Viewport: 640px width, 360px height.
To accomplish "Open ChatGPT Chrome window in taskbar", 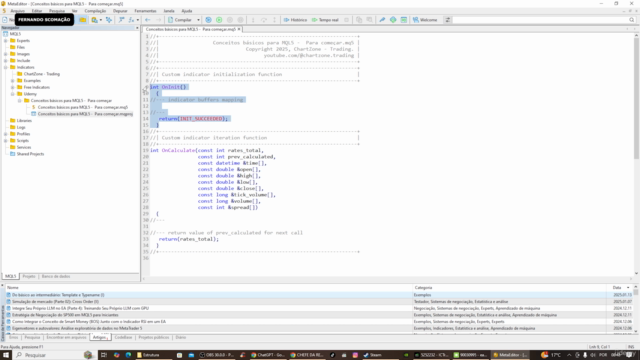I will pyautogui.click(x=268, y=355).
